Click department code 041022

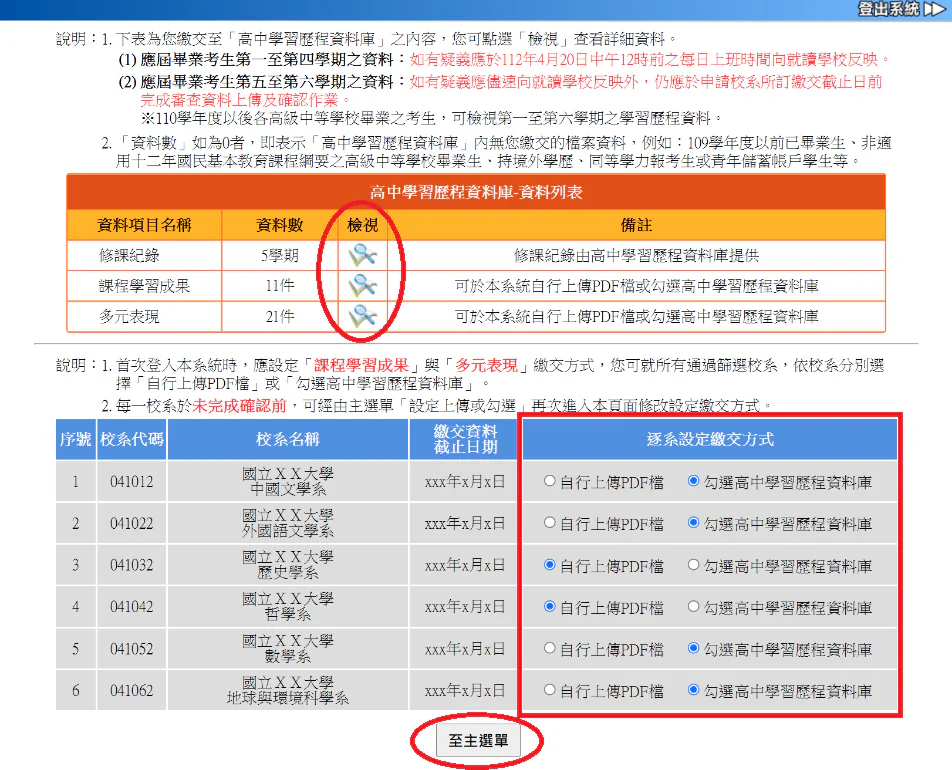click(x=131, y=523)
